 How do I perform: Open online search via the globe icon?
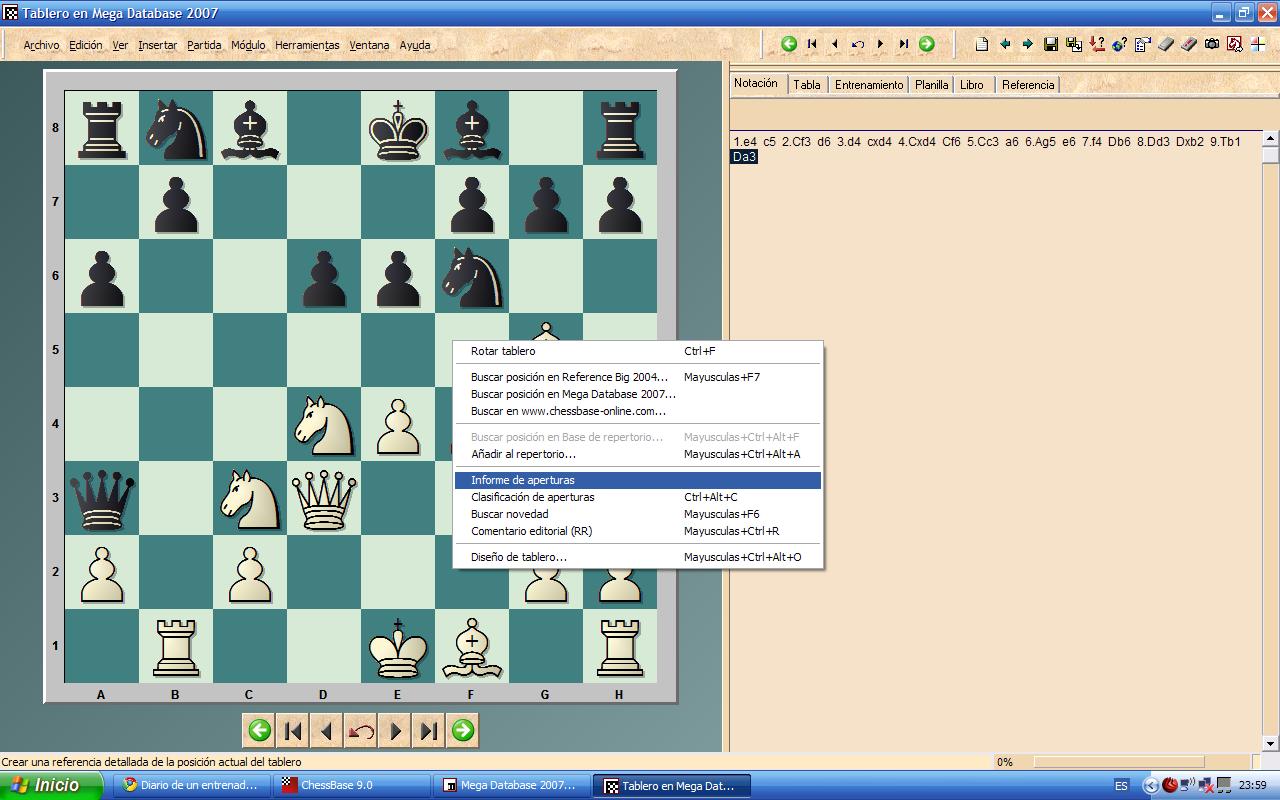(1117, 44)
